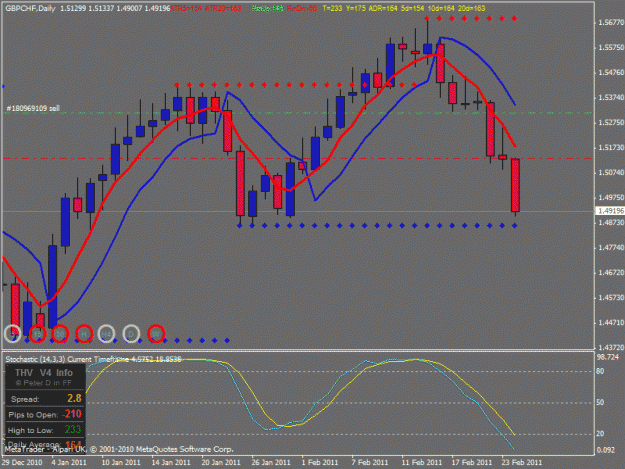Click the 1.56770 price axis label
The image size is (625, 469).
pyautogui.click(x=611, y=23)
